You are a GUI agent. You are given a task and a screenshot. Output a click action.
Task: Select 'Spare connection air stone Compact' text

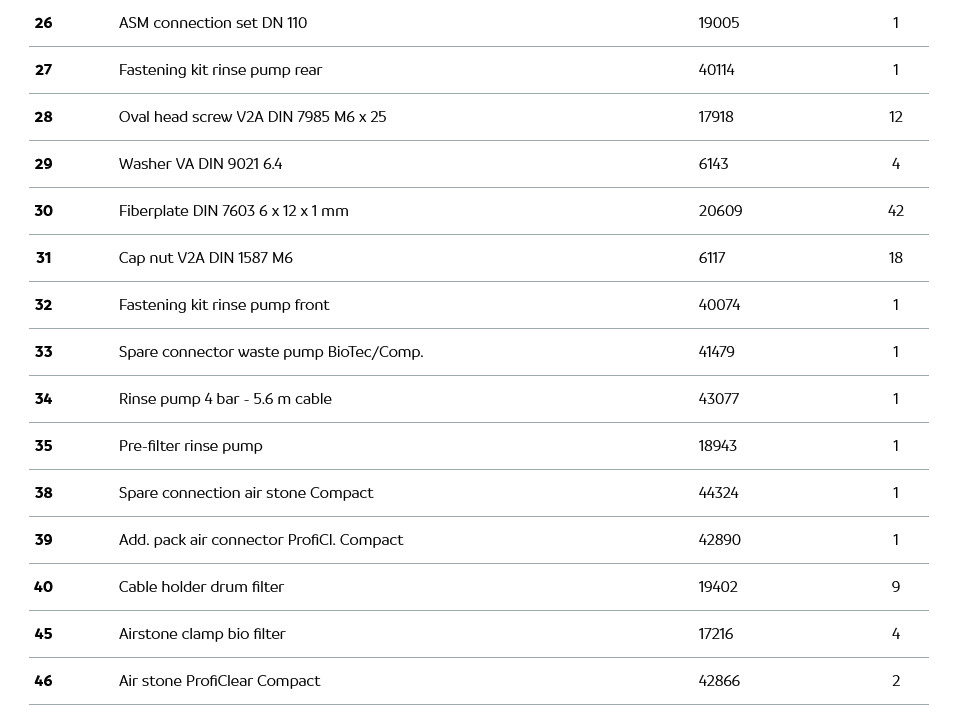click(x=246, y=493)
